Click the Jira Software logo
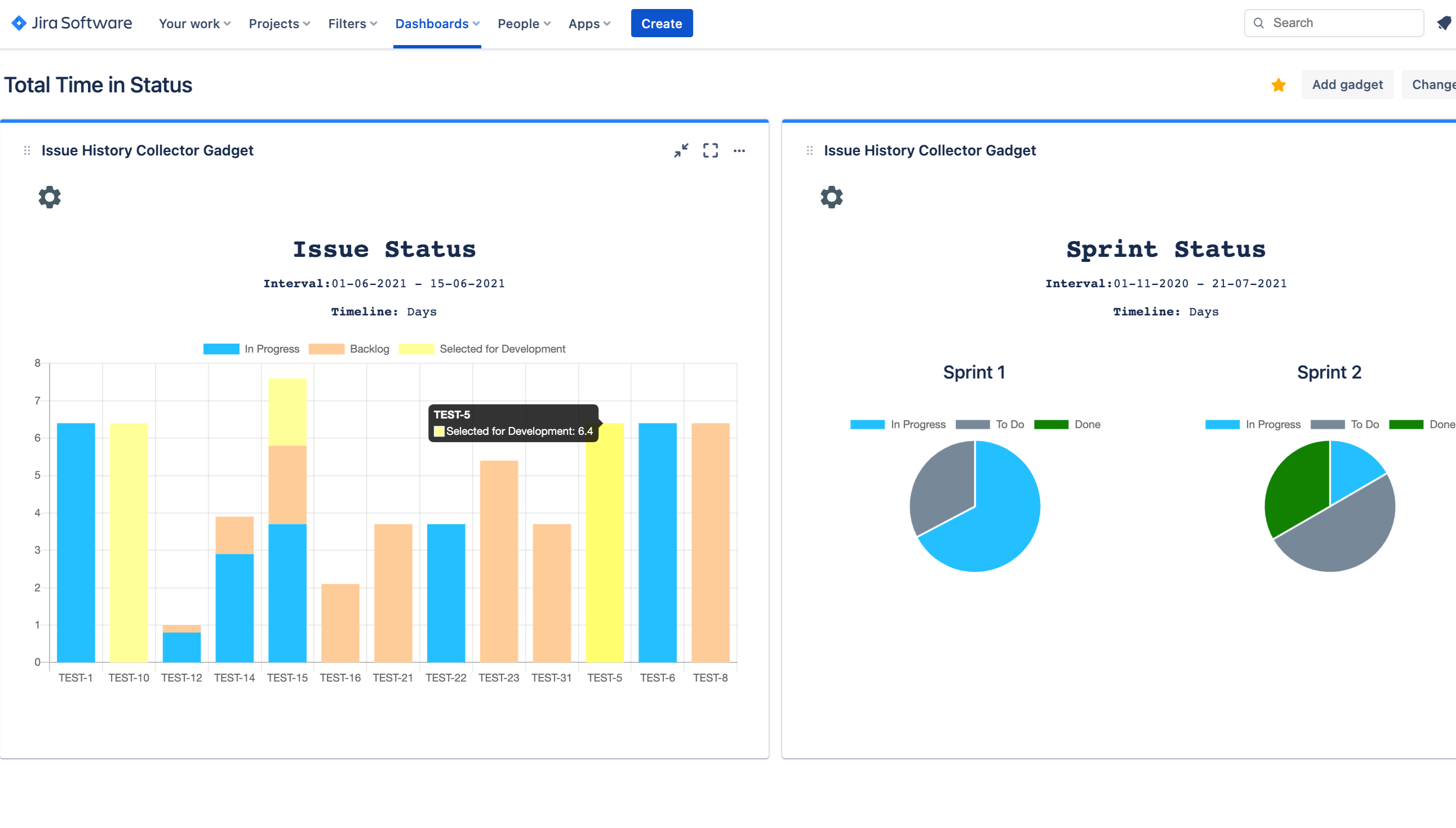 point(72,23)
